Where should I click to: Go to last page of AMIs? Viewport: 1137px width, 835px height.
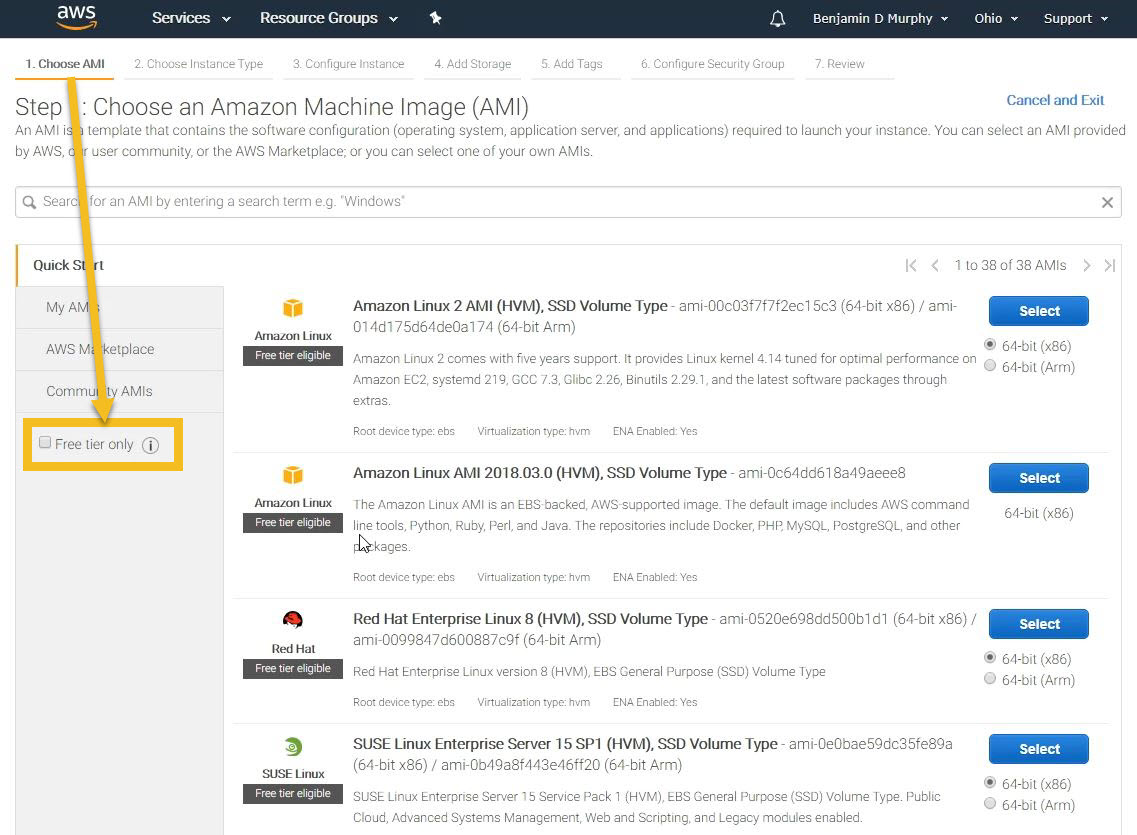click(1109, 265)
